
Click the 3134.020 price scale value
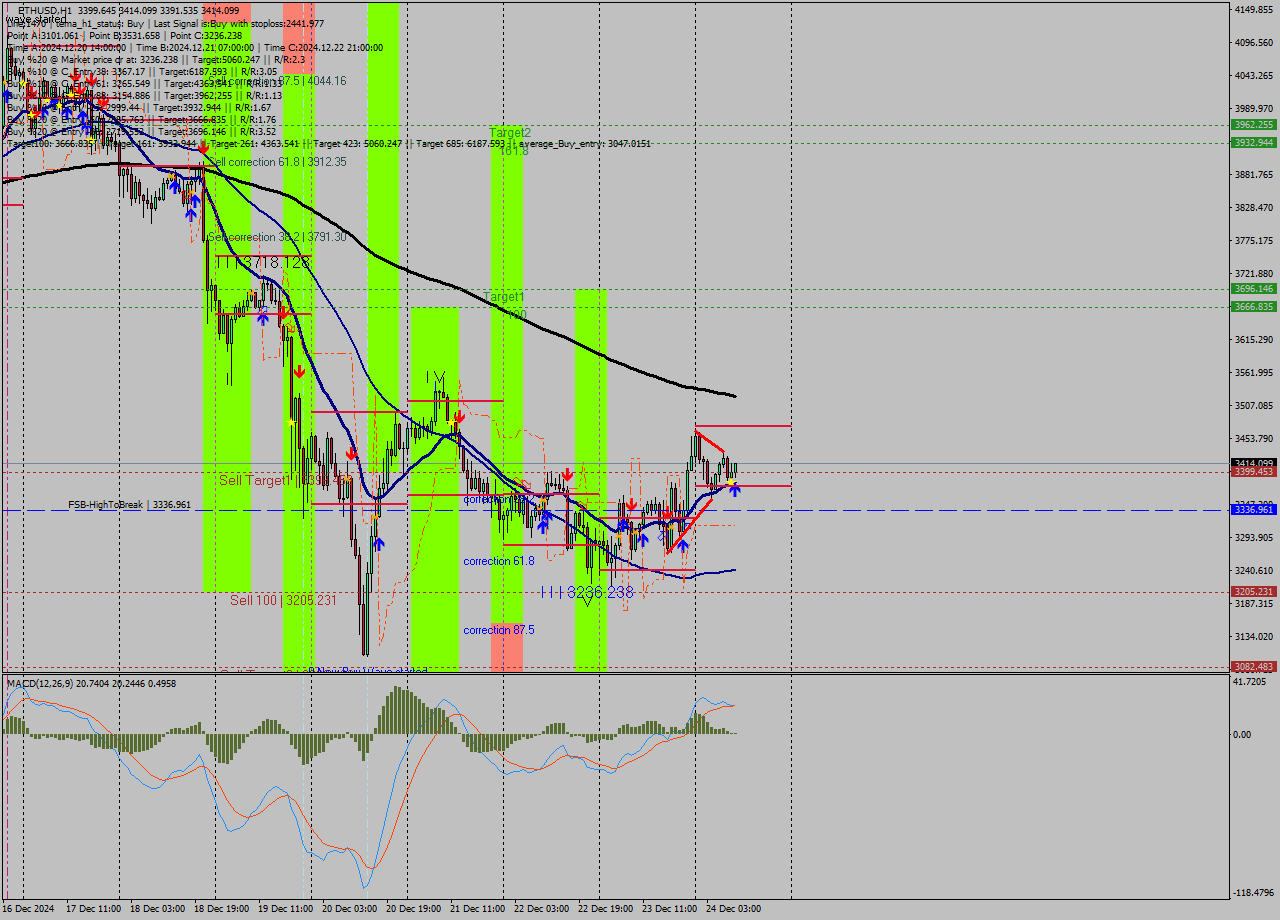(x=1254, y=637)
